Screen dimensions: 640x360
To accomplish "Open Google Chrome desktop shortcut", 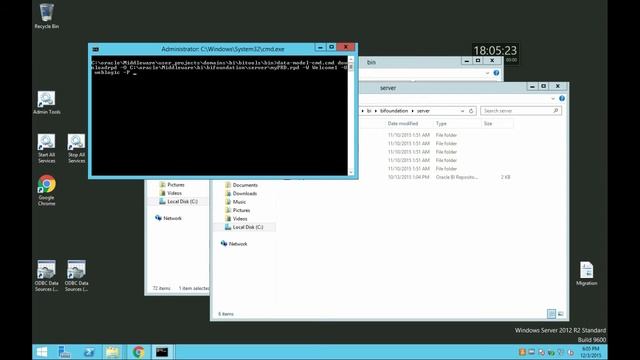I will click(47, 191).
